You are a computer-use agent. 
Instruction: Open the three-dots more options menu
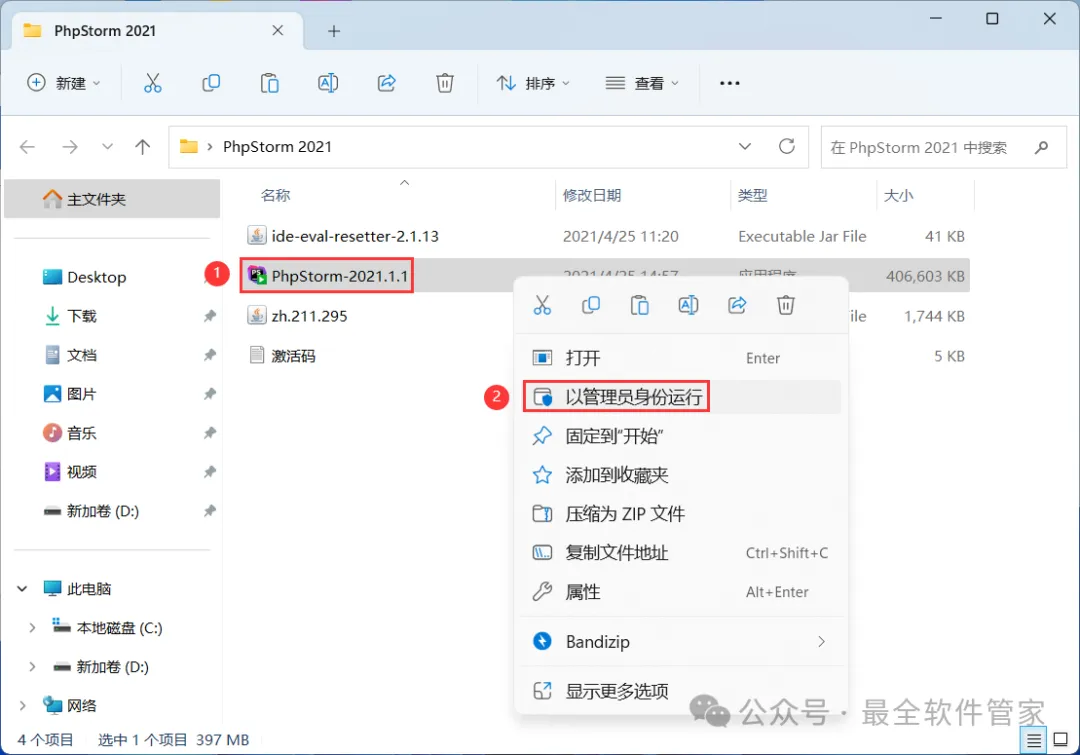pyautogui.click(x=729, y=83)
